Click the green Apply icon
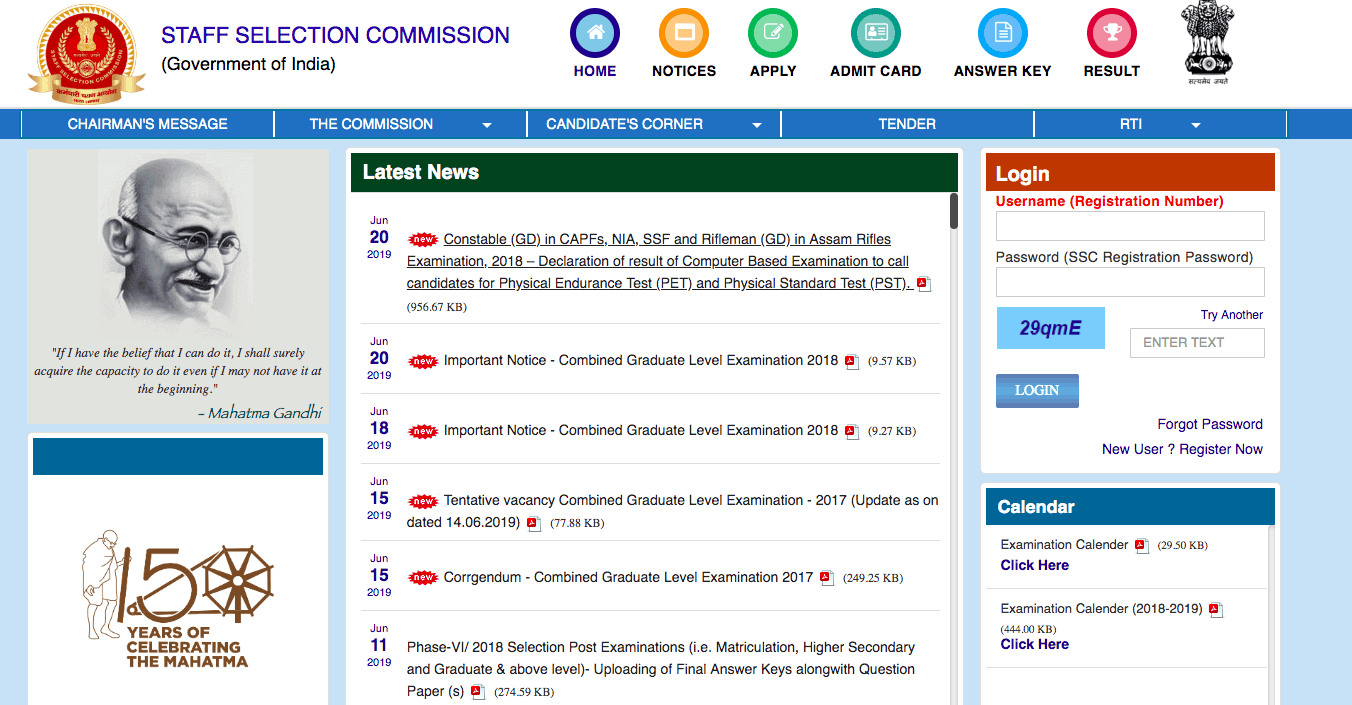The image size is (1352, 705). (x=773, y=33)
